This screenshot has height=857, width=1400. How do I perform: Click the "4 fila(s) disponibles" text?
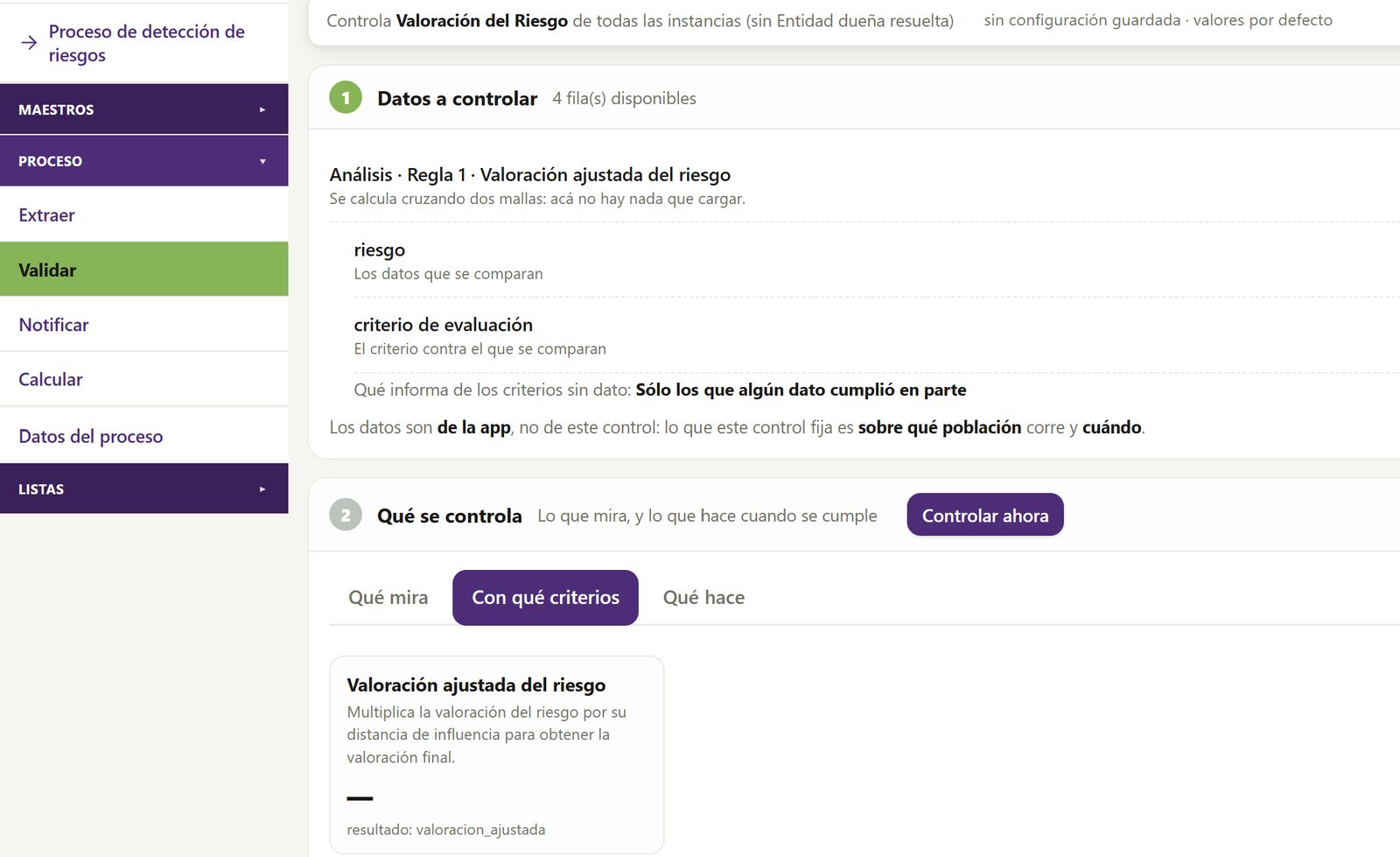coord(624,99)
